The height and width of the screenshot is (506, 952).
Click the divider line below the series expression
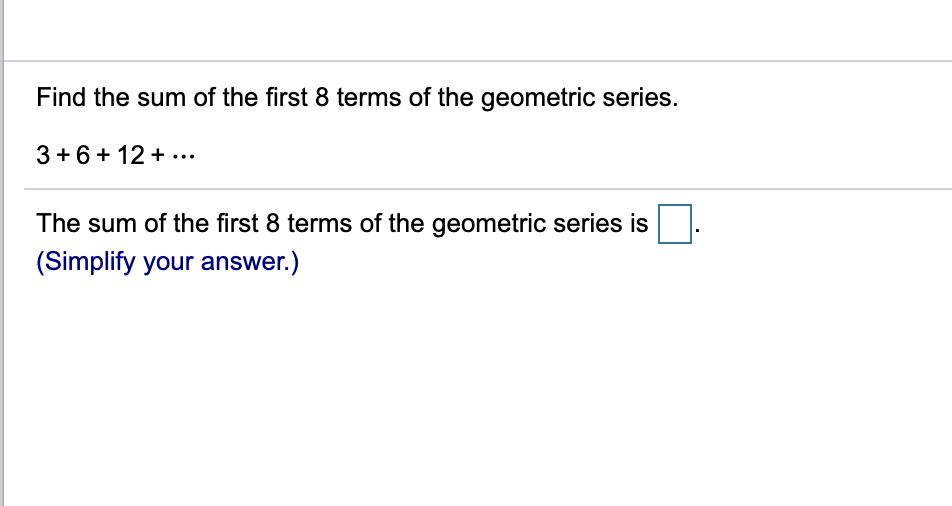tap(488, 189)
